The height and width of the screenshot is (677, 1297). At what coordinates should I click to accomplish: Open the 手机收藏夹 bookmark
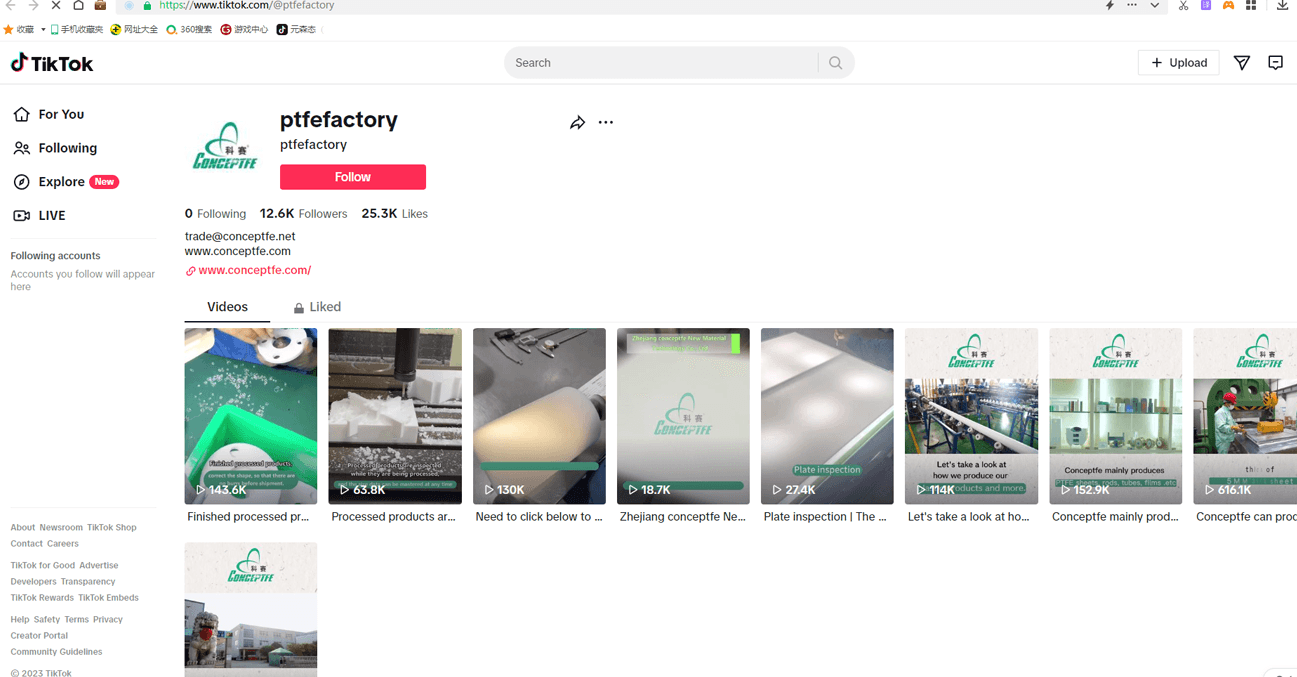pos(77,29)
